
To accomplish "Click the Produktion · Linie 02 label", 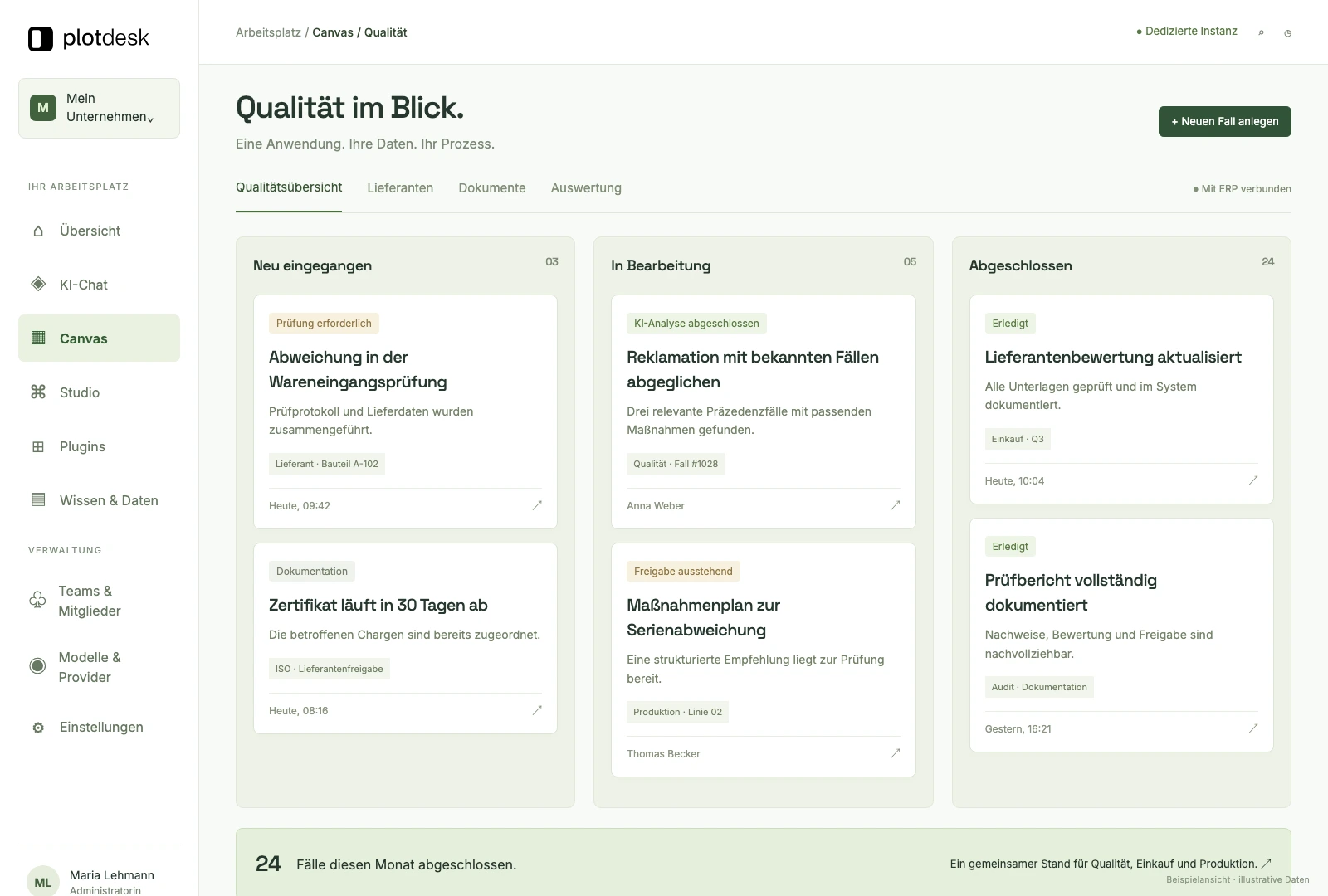I will (x=677, y=712).
